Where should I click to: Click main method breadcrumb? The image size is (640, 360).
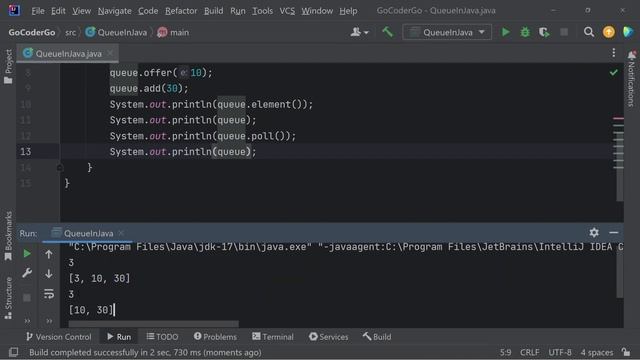[x=173, y=32]
